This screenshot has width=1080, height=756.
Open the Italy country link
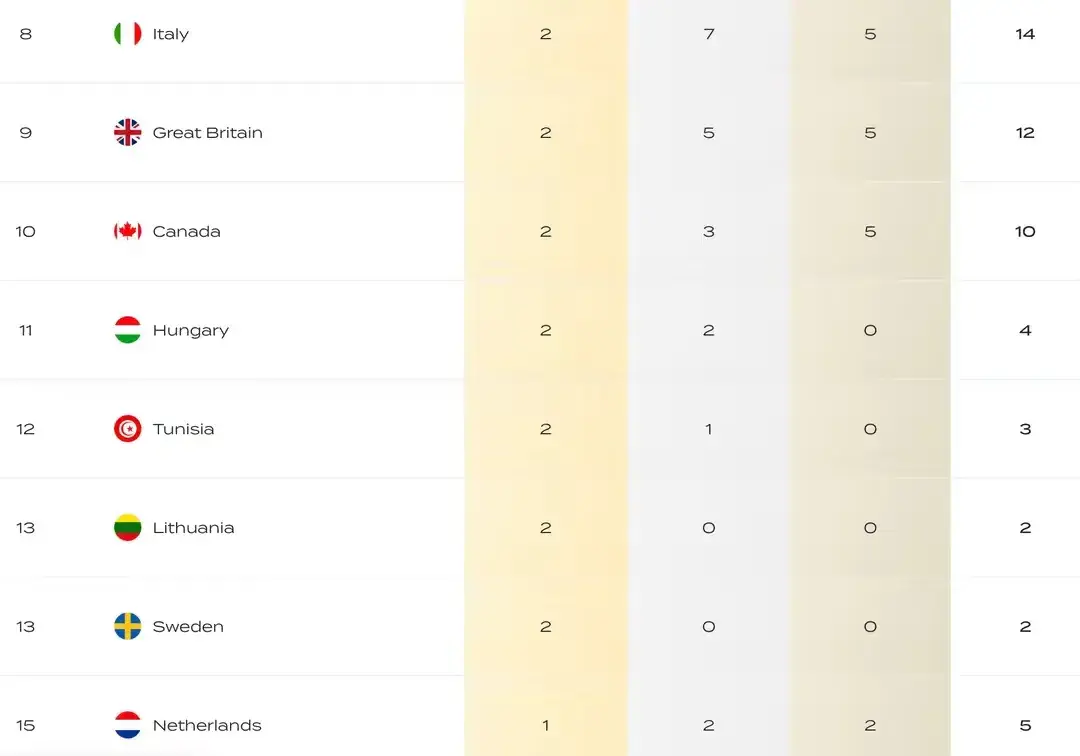coord(170,34)
